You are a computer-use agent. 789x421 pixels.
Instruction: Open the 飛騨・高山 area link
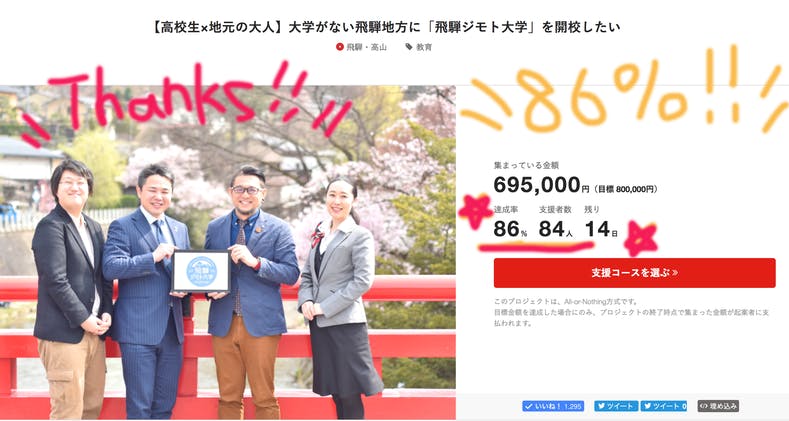(x=366, y=47)
